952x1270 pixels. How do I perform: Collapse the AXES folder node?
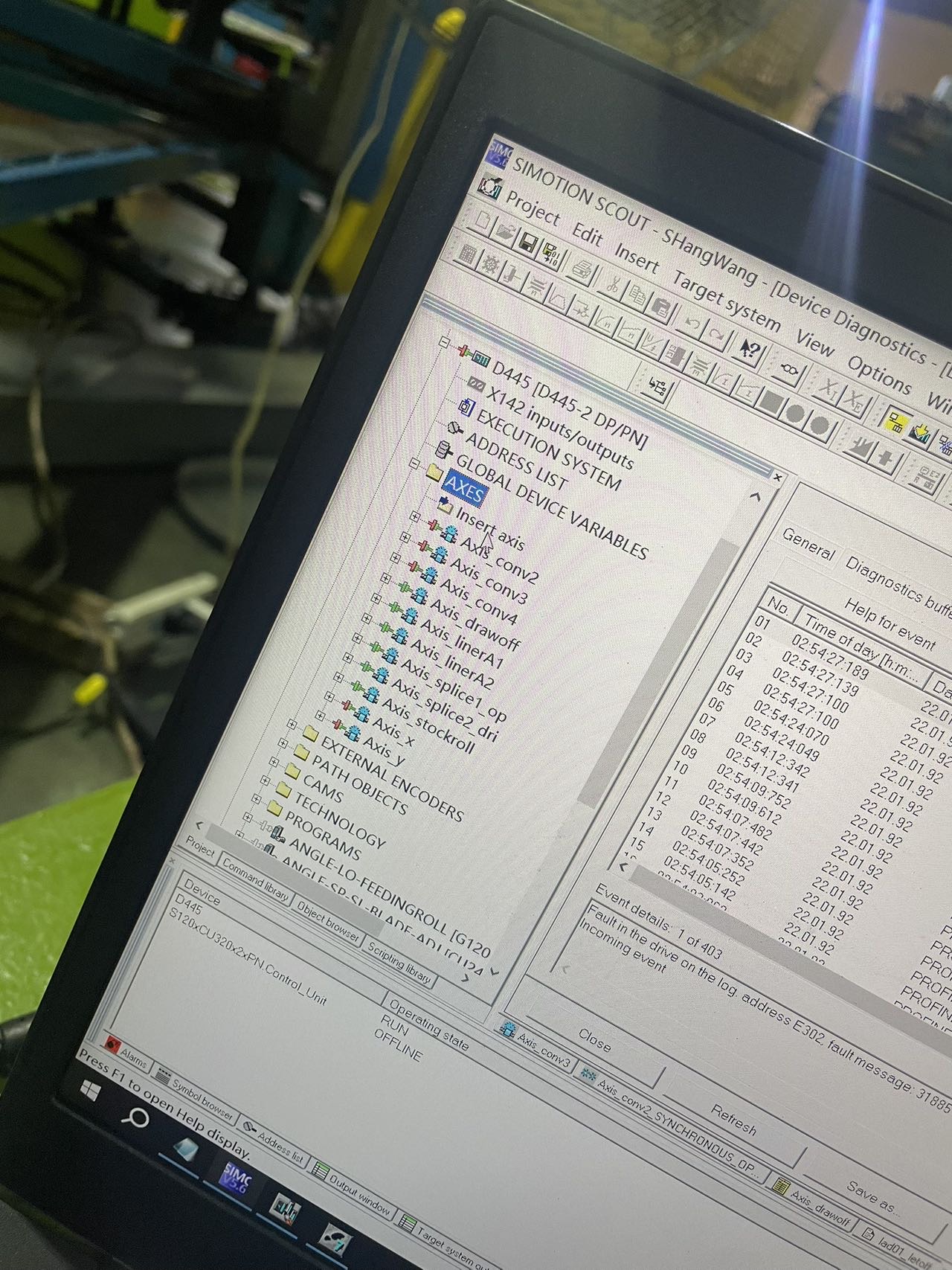tap(415, 464)
